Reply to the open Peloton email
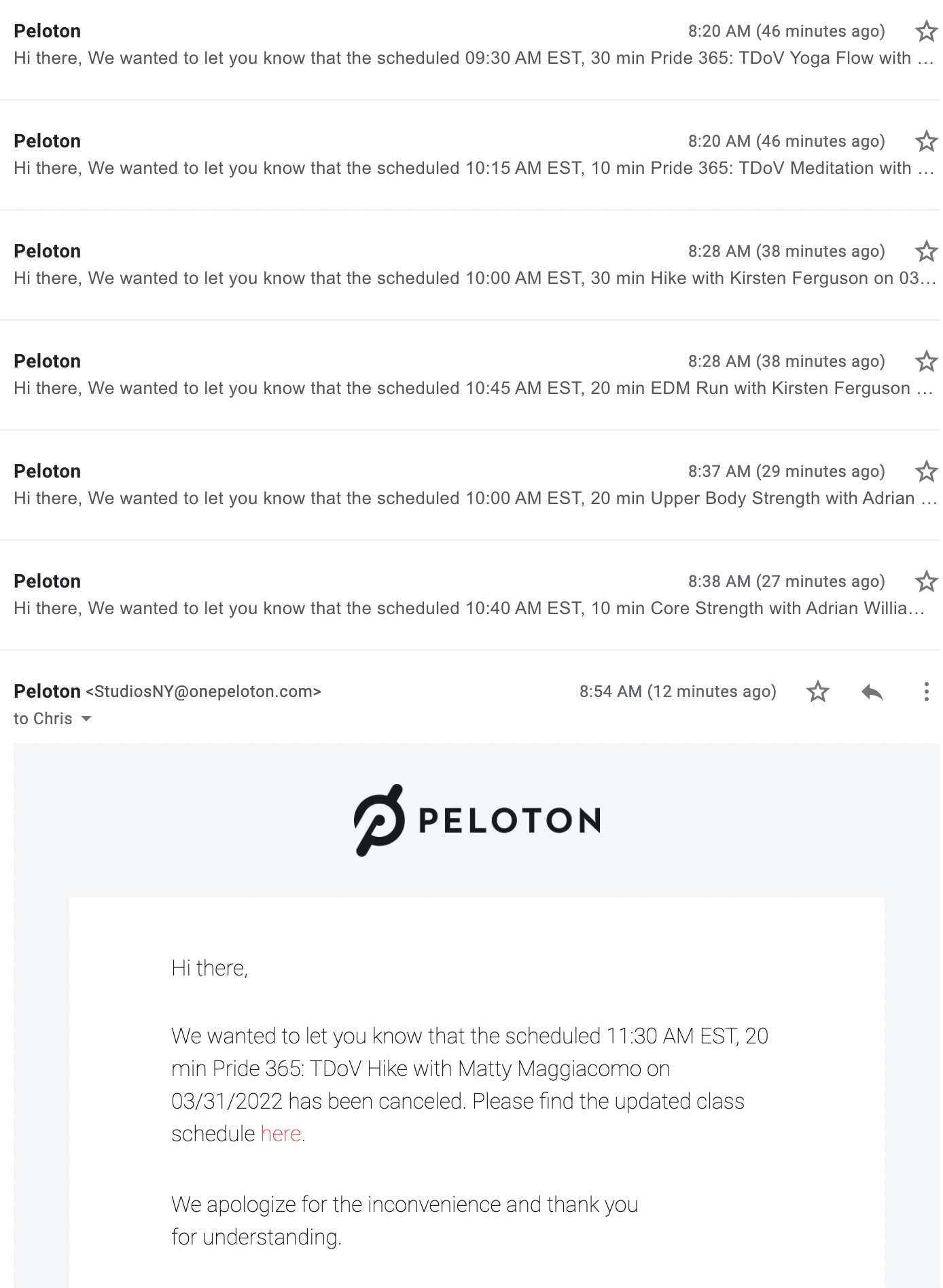The height and width of the screenshot is (1288, 943). click(x=872, y=692)
